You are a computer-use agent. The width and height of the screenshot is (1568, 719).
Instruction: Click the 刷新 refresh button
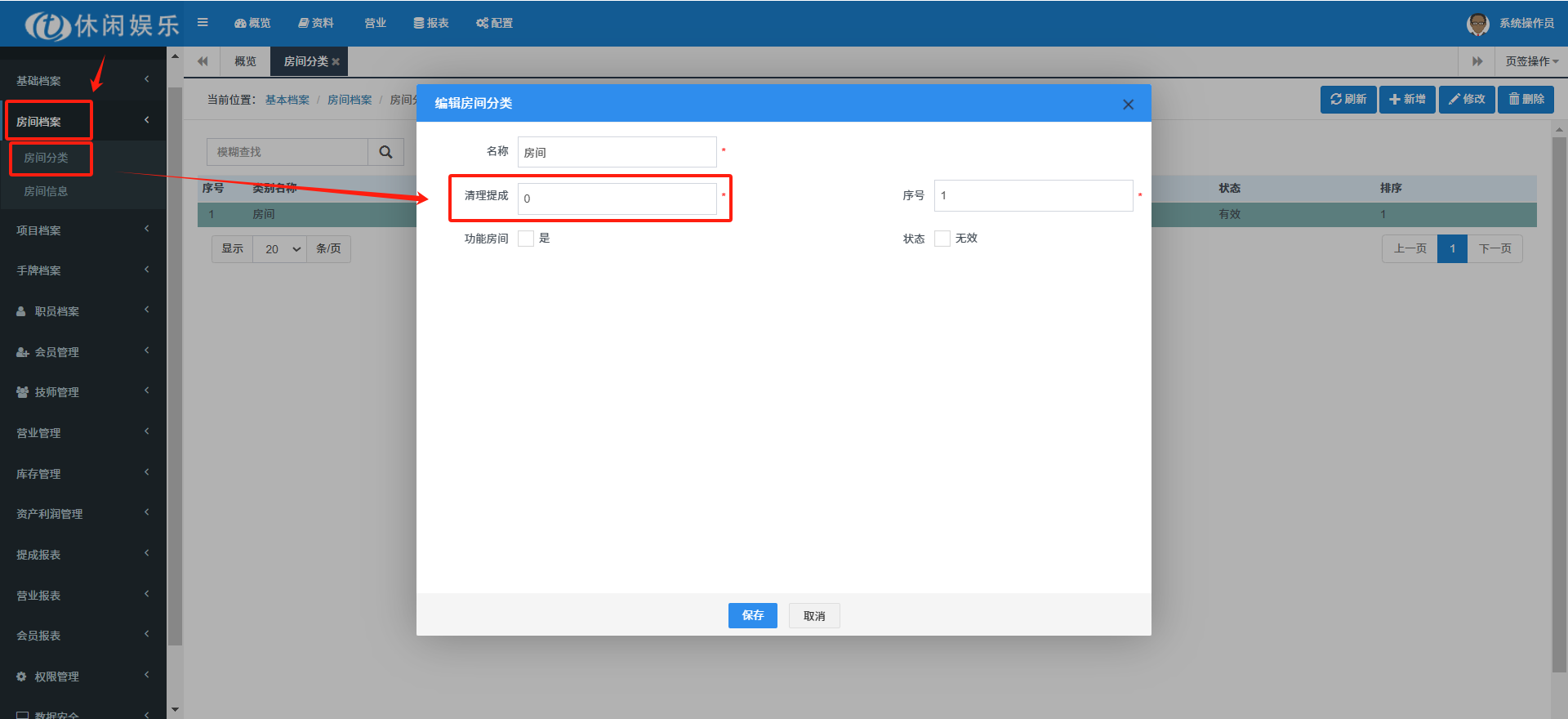click(1348, 99)
